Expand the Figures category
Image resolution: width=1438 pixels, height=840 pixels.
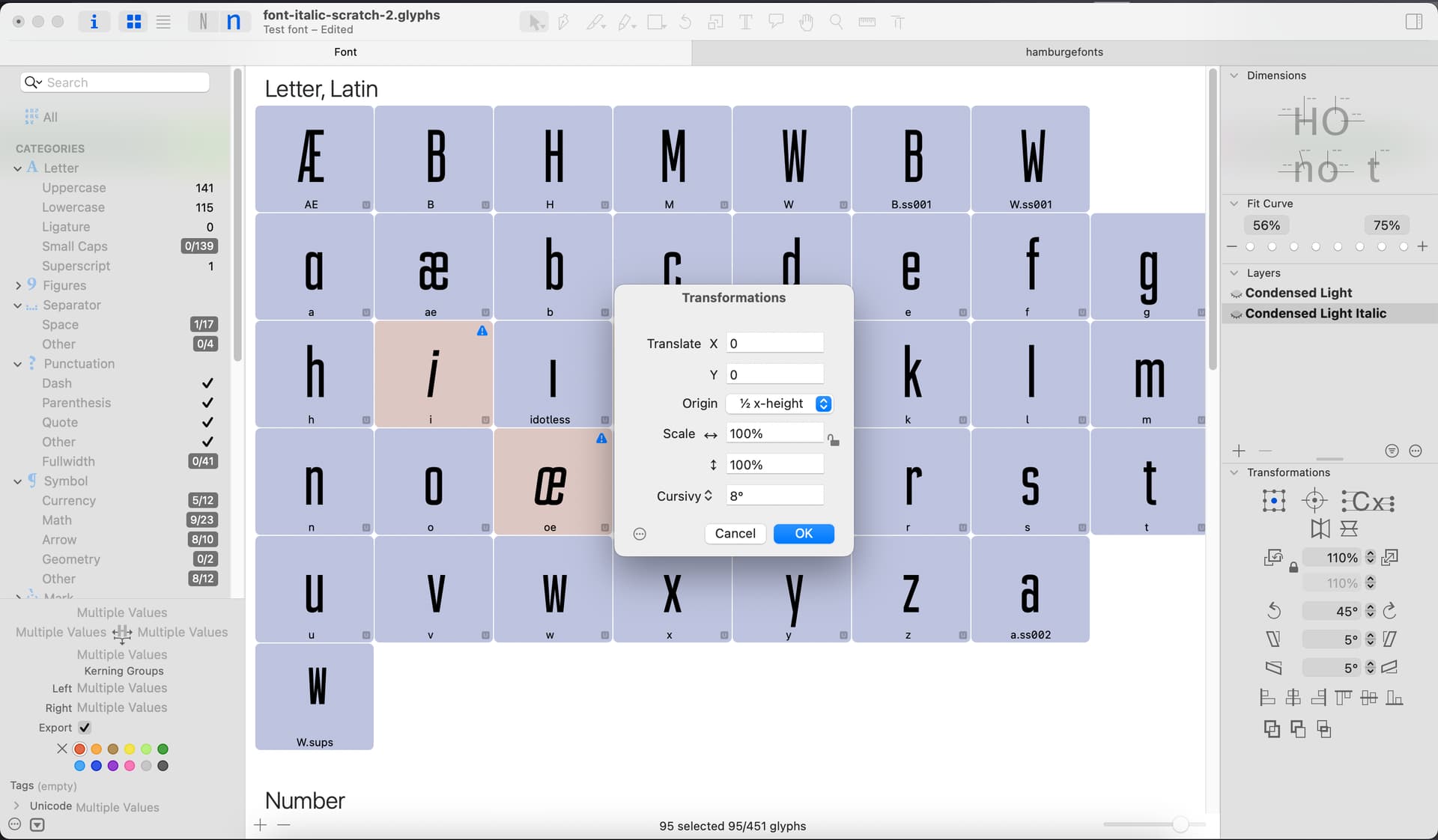(17, 285)
